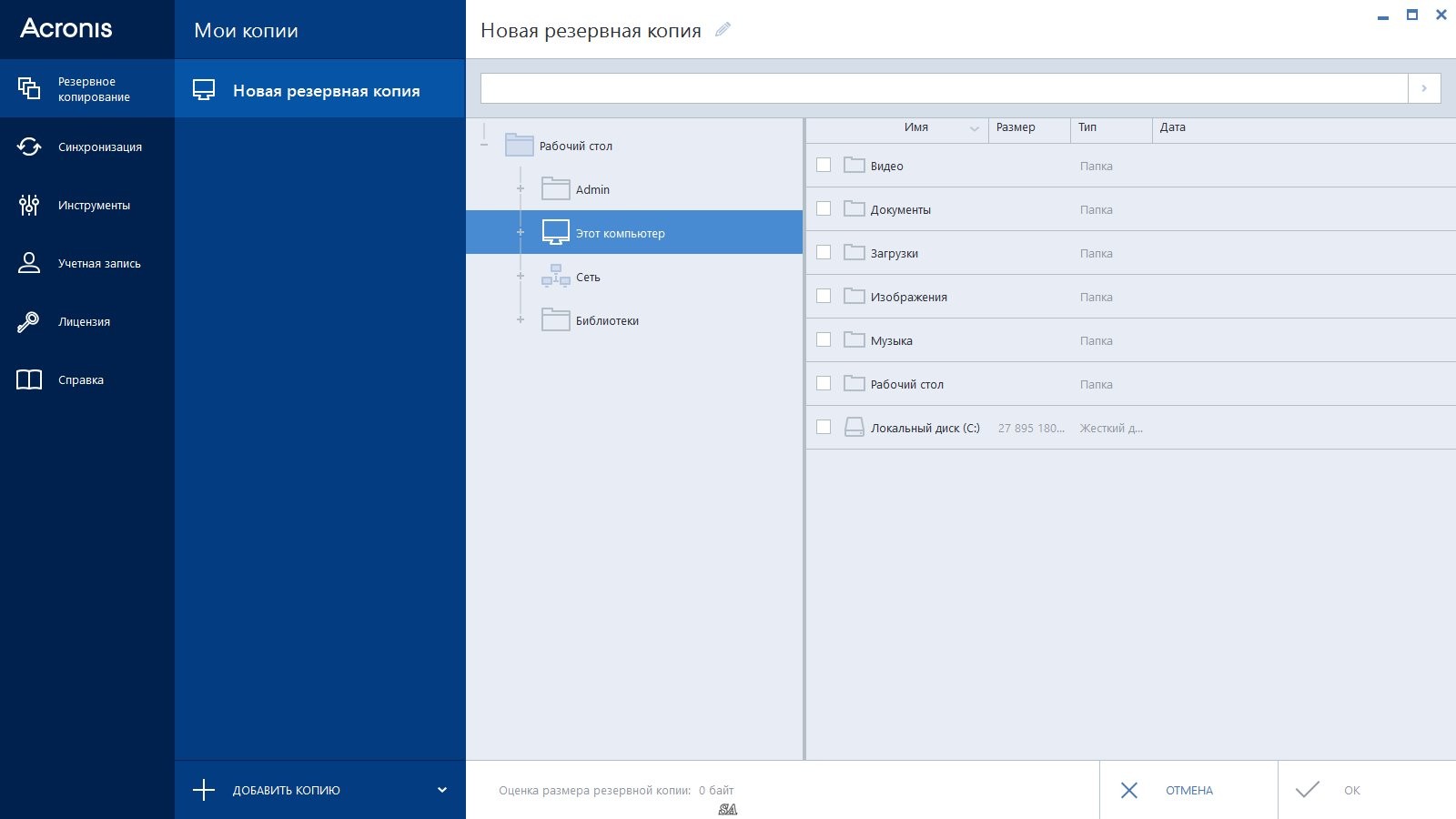Click the Этот компьютер monitor icon

point(555,232)
